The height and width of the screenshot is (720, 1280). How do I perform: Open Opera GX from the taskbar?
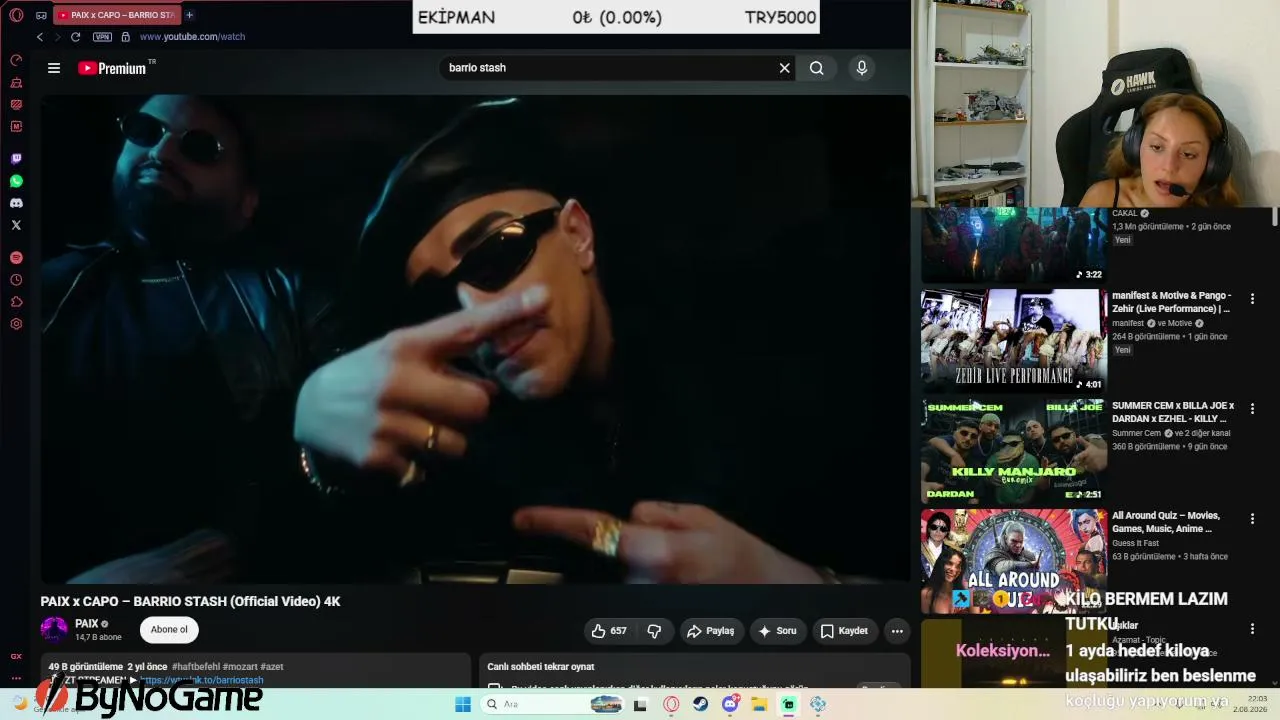pos(671,704)
